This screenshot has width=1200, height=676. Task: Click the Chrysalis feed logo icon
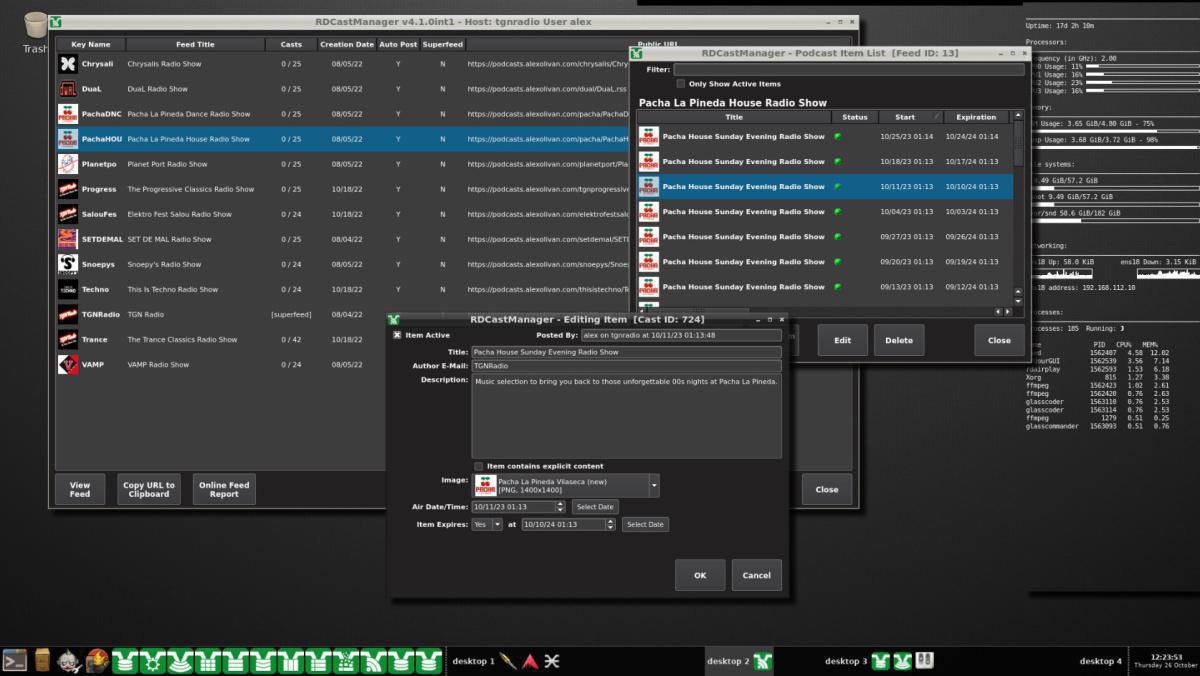[67, 64]
